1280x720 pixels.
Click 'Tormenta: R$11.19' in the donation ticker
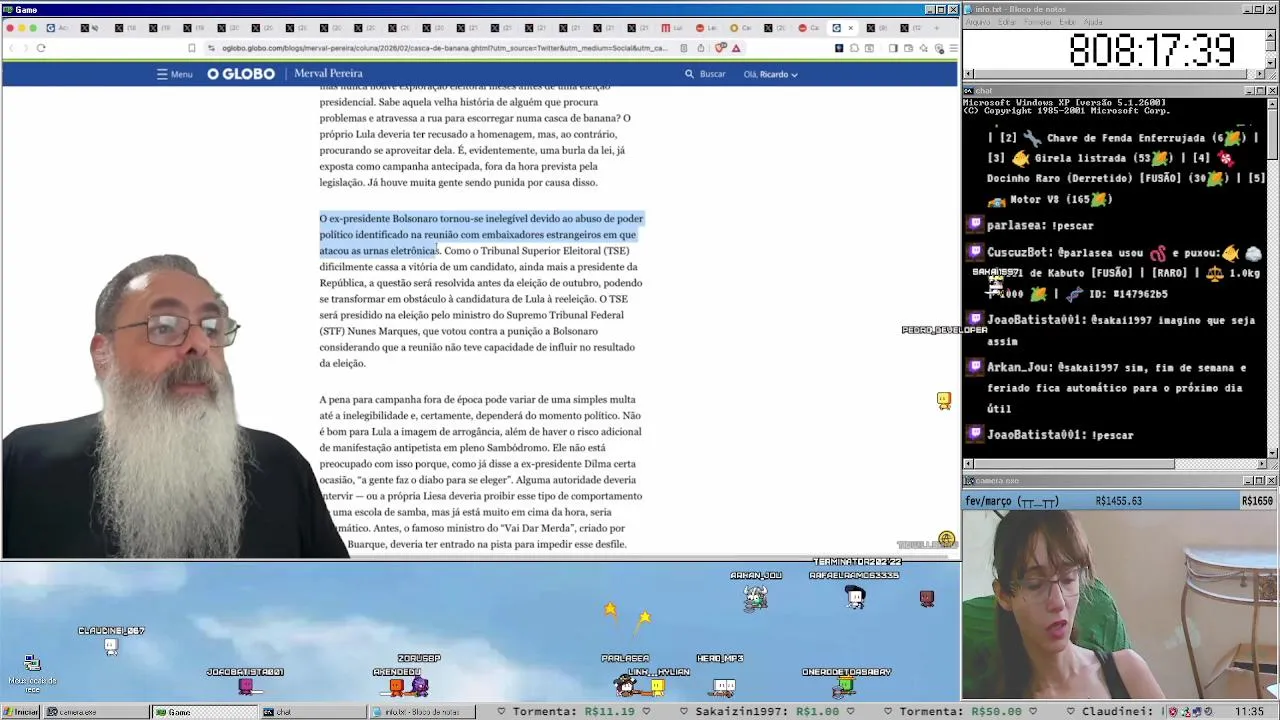tap(574, 712)
